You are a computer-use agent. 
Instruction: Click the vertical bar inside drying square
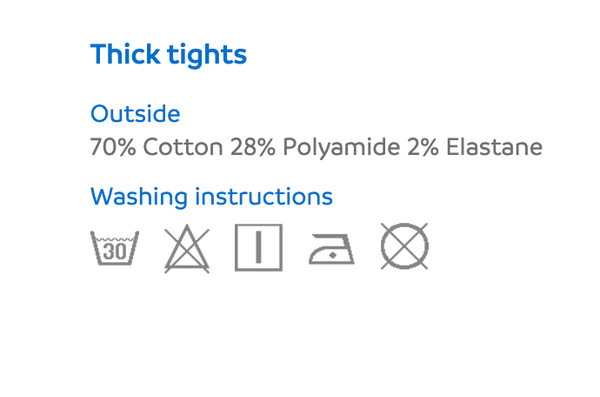pyautogui.click(x=259, y=247)
